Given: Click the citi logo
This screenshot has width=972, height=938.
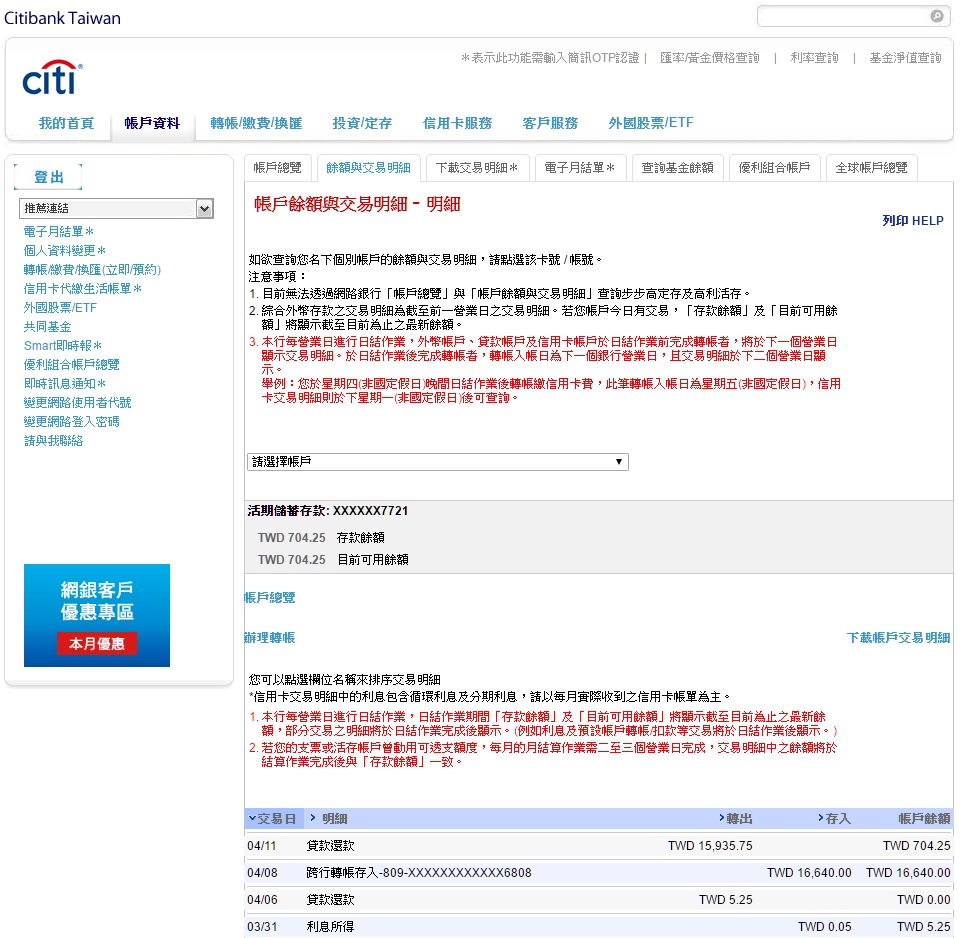Looking at the screenshot, I should tap(52, 77).
